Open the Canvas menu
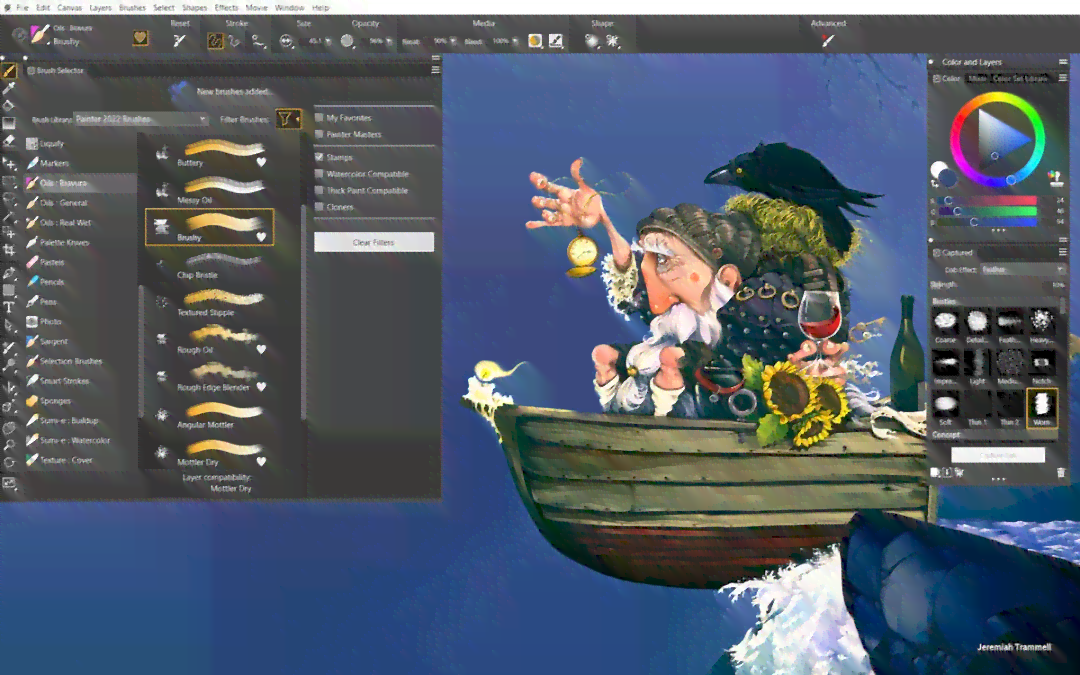Screen dimensions: 1080x675 click(x=70, y=8)
